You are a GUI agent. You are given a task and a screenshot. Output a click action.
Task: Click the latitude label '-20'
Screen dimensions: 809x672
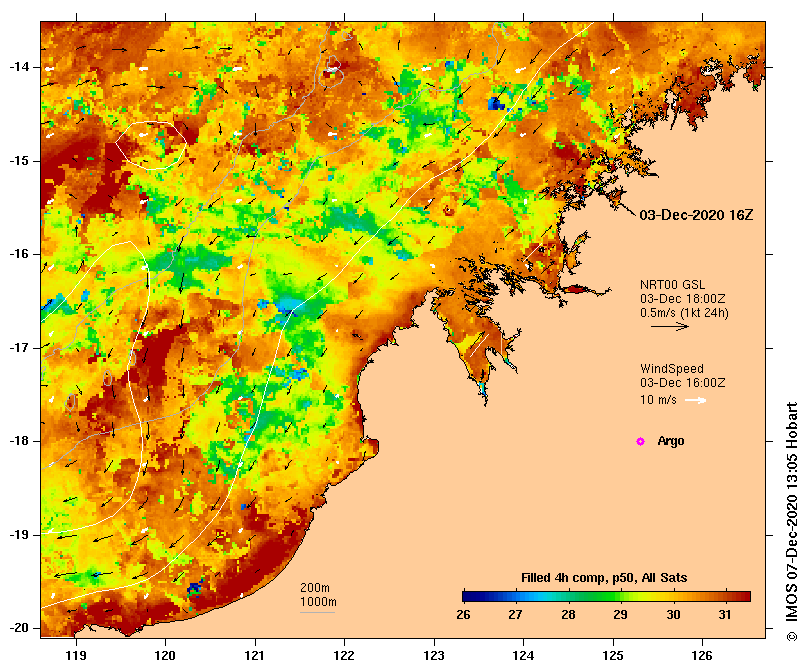(x=19, y=629)
